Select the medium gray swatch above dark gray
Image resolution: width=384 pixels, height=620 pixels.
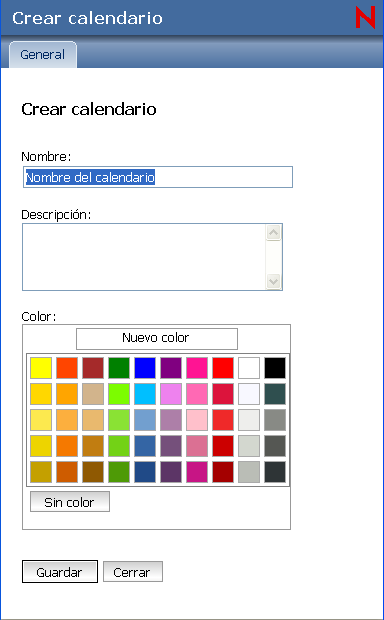pyautogui.click(x=275, y=420)
